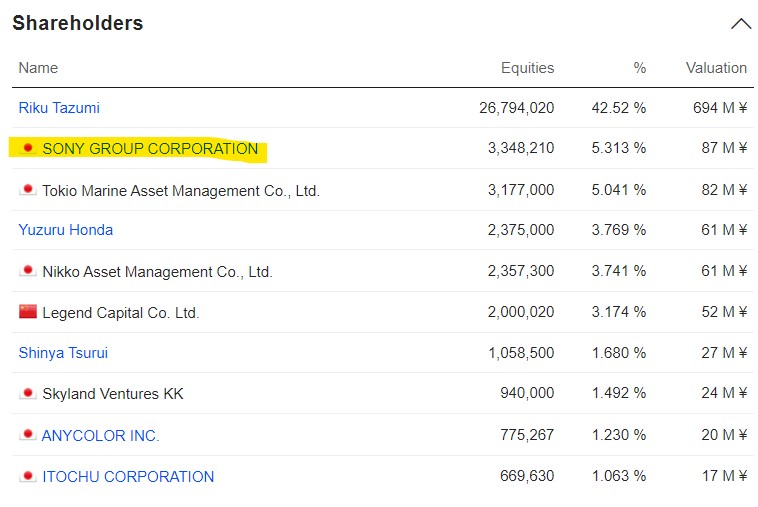Open Riku Tazumi shareholder profile

click(x=59, y=108)
